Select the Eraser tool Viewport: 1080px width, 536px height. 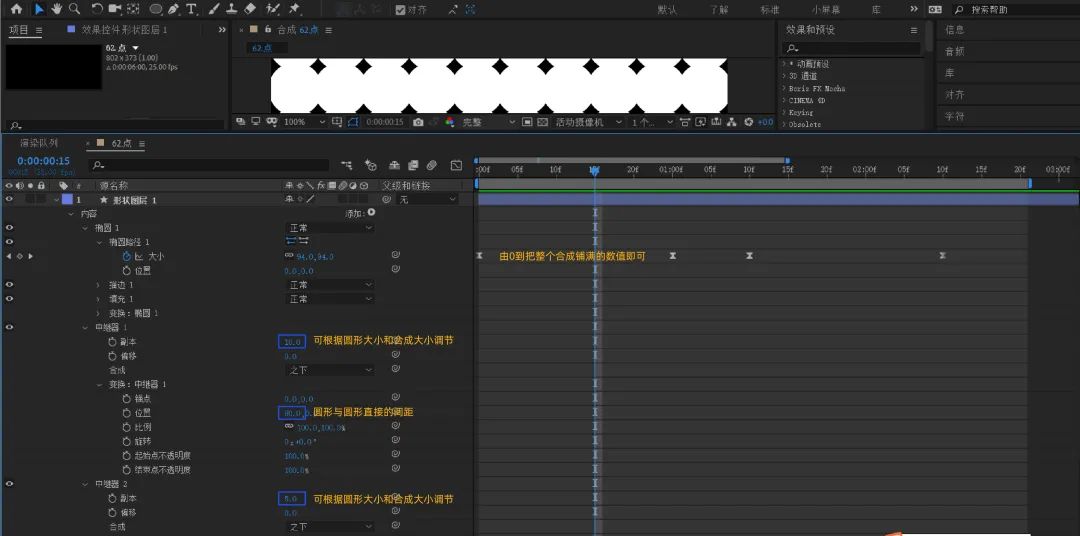tap(250, 9)
